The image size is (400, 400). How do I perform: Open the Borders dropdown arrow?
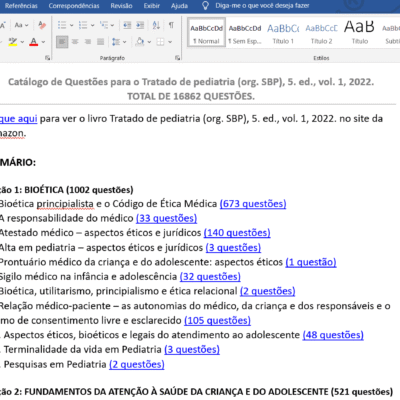[170, 42]
